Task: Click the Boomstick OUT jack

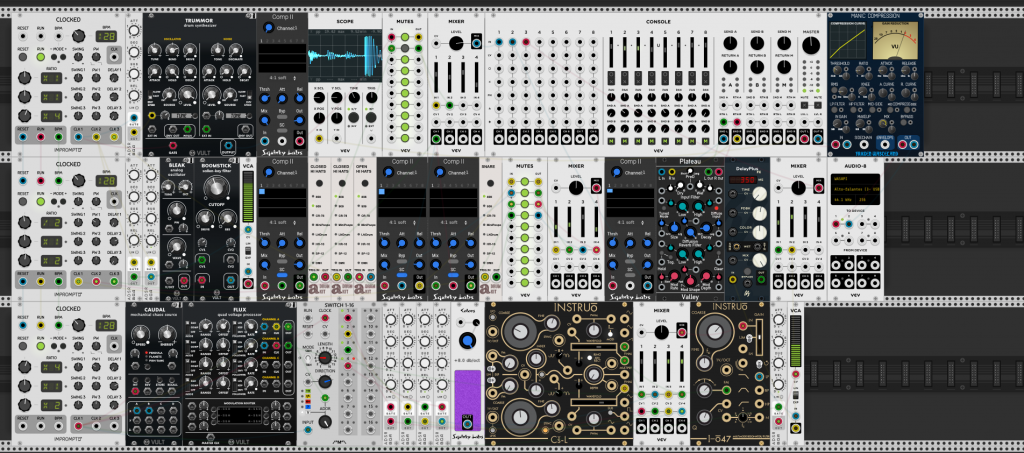Action: tap(231, 281)
